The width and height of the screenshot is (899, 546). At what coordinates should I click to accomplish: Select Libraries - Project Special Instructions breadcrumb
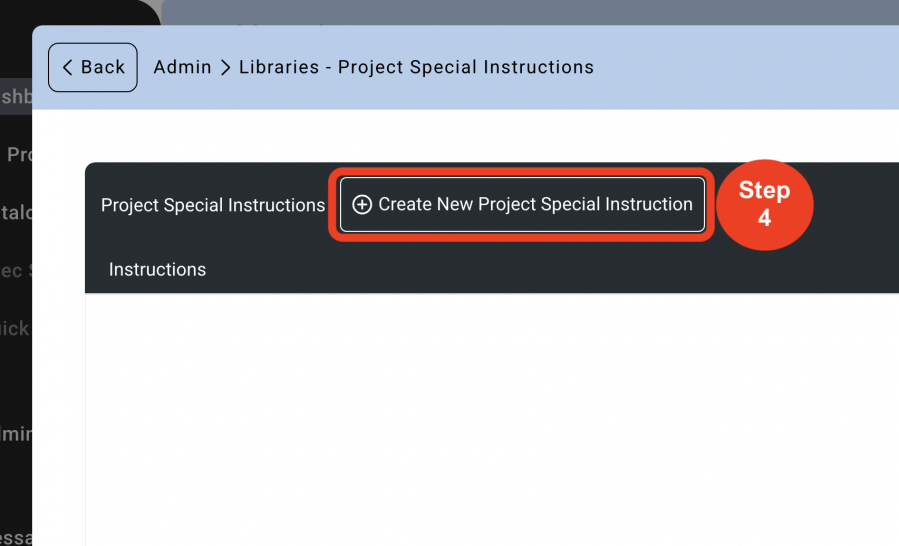pyautogui.click(x=416, y=67)
